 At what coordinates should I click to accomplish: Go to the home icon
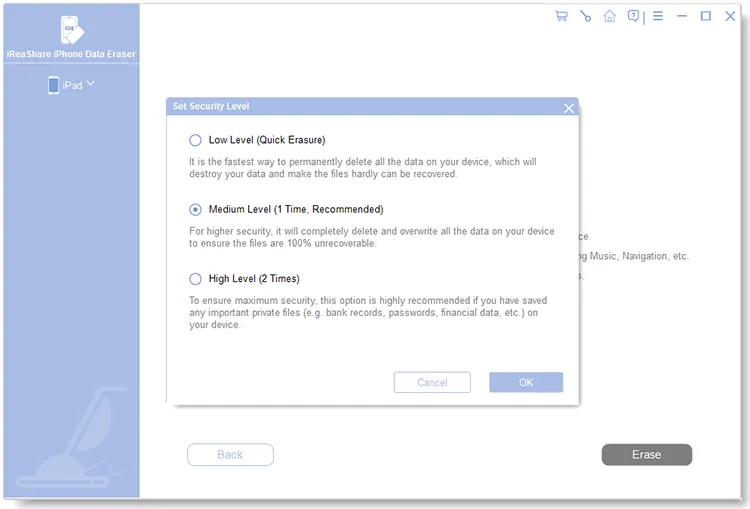tap(609, 16)
